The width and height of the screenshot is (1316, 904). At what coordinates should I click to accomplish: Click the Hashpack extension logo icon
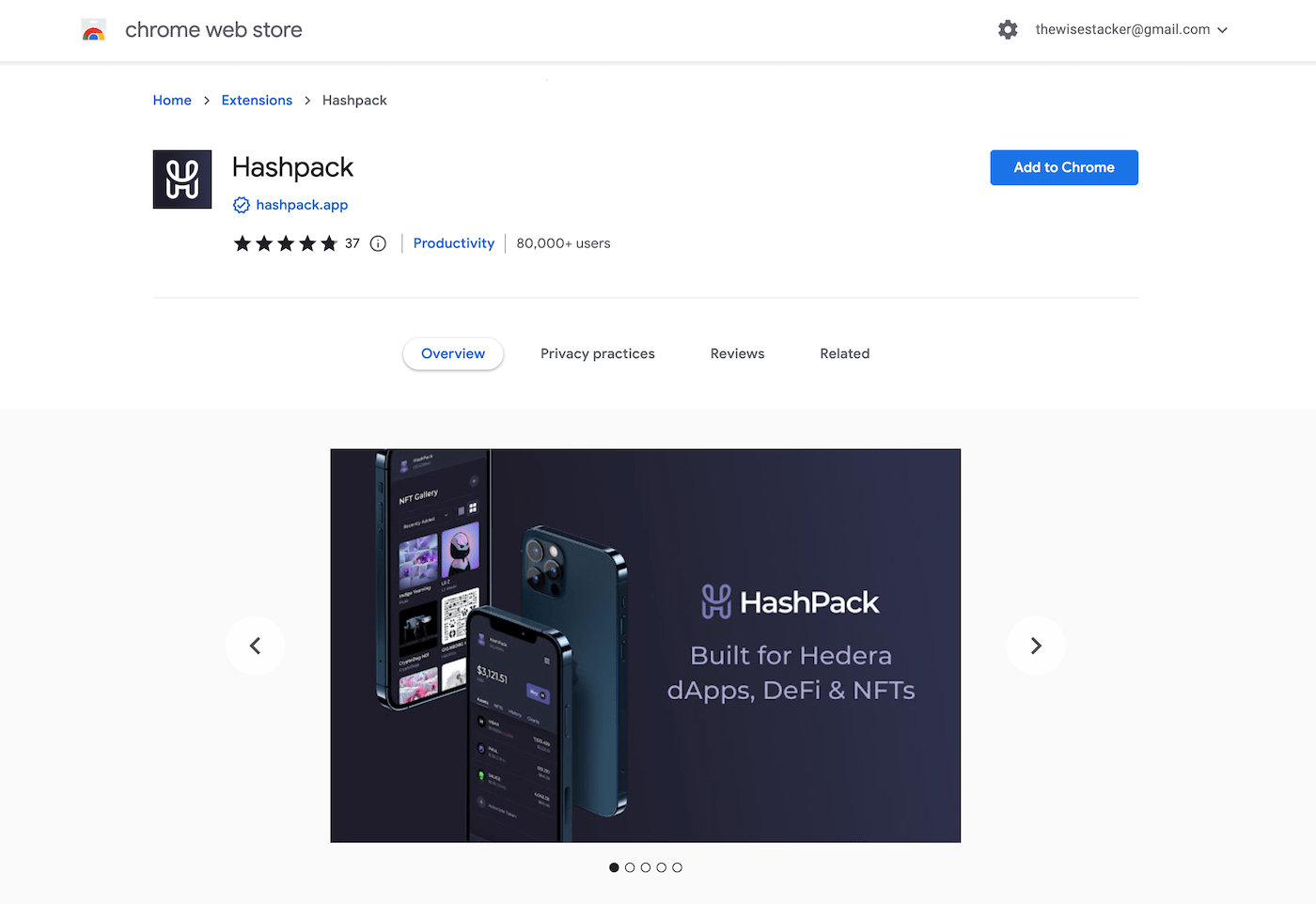point(182,179)
